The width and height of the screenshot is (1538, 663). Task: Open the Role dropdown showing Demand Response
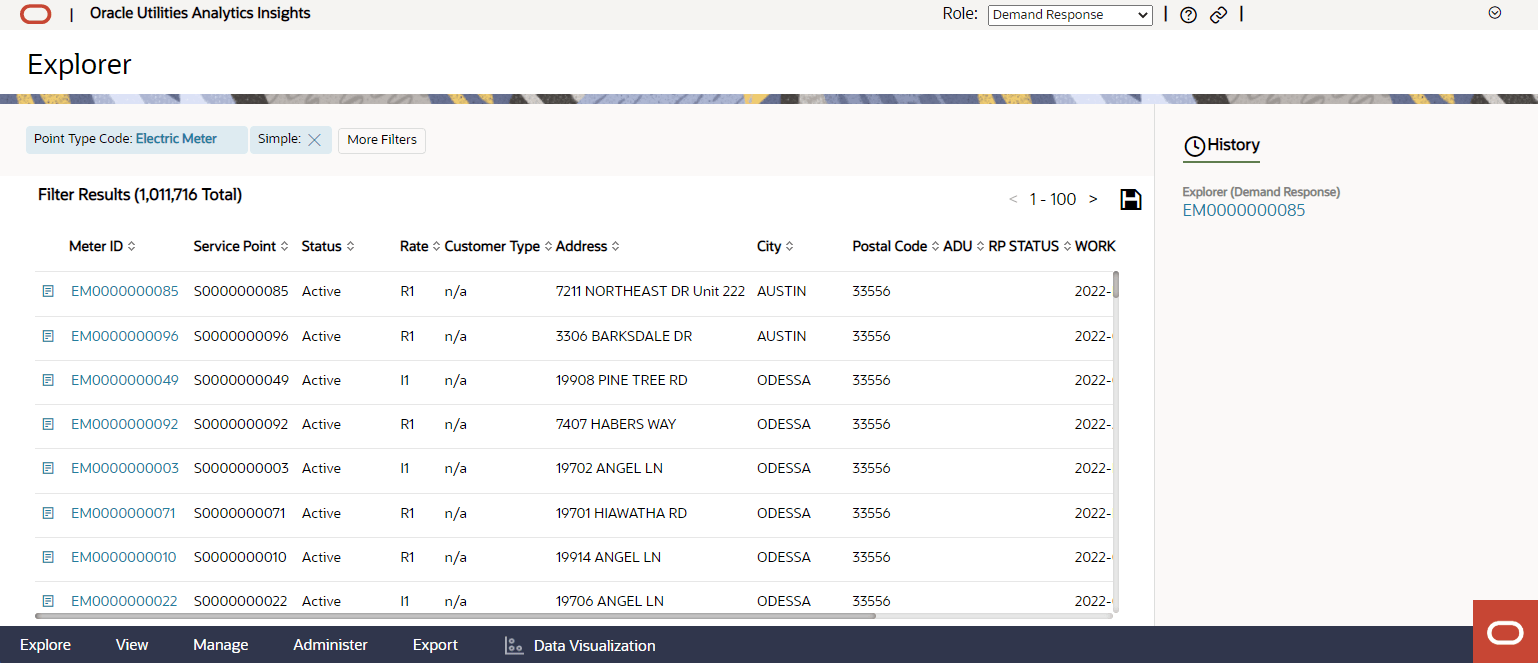pyautogui.click(x=1070, y=15)
